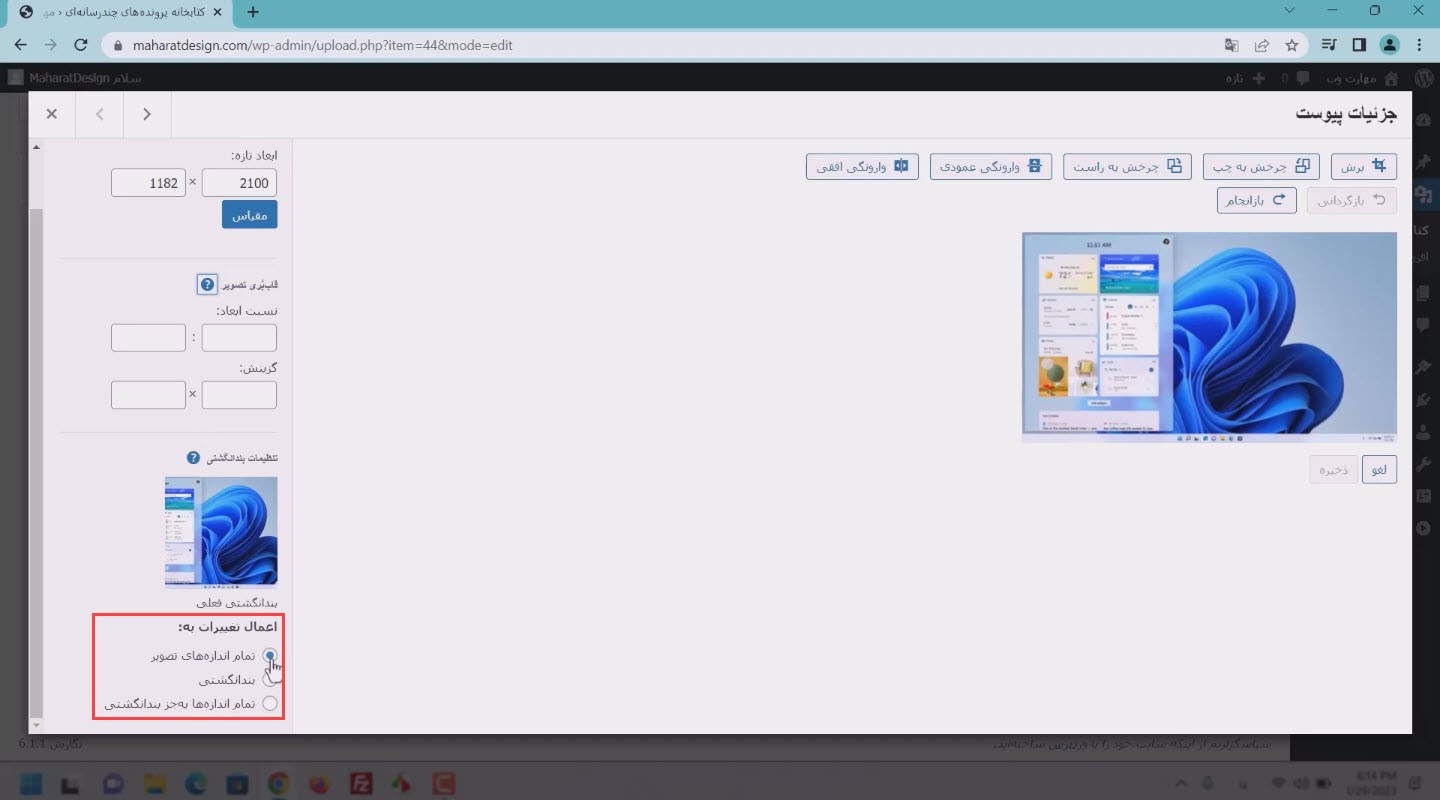
Task: Click the second نسبت ابعاد ratio field
Action: pyautogui.click(x=148, y=338)
